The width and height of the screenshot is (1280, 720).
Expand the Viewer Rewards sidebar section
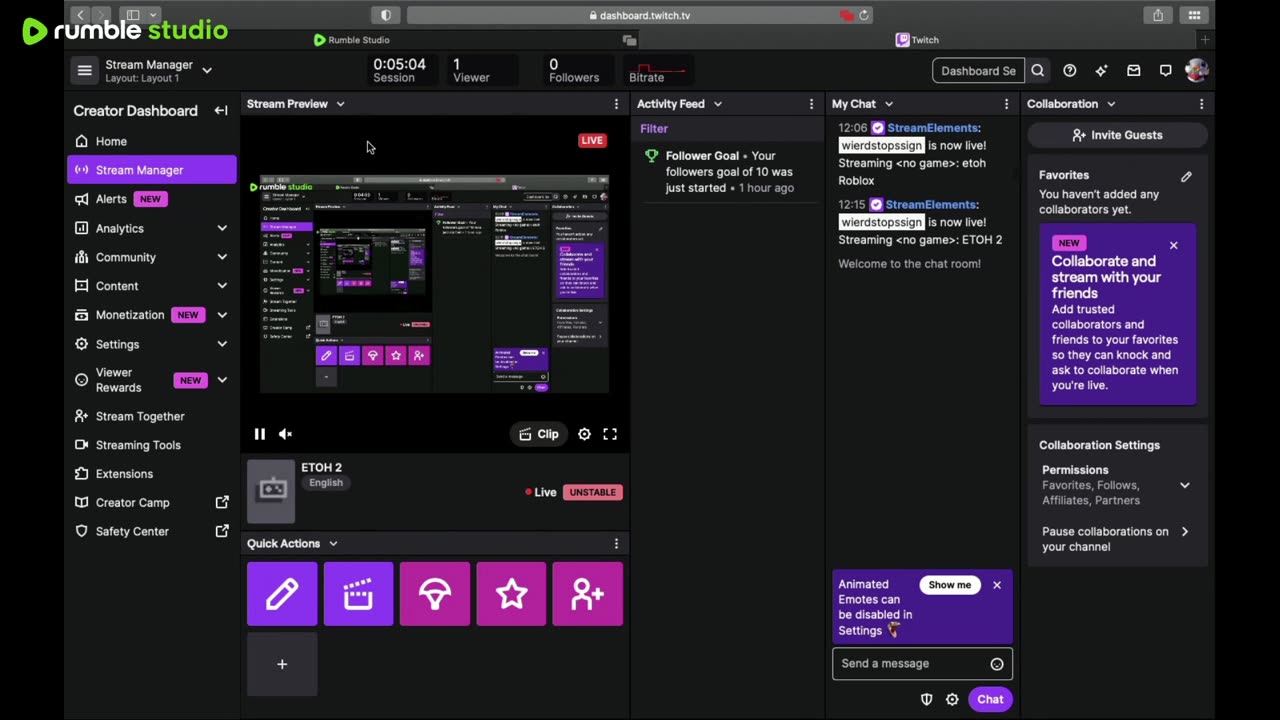point(222,380)
